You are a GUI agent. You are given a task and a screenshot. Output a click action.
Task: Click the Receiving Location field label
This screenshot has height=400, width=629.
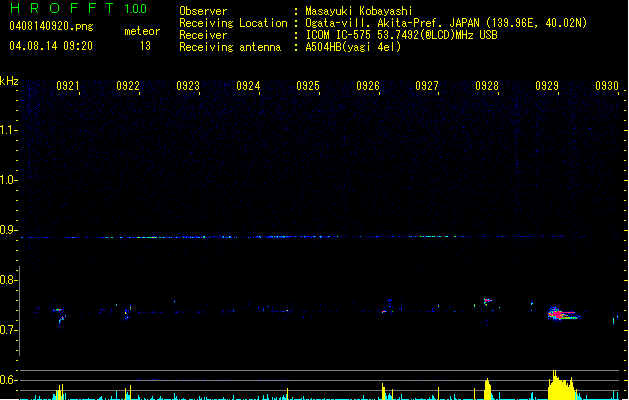(233, 23)
